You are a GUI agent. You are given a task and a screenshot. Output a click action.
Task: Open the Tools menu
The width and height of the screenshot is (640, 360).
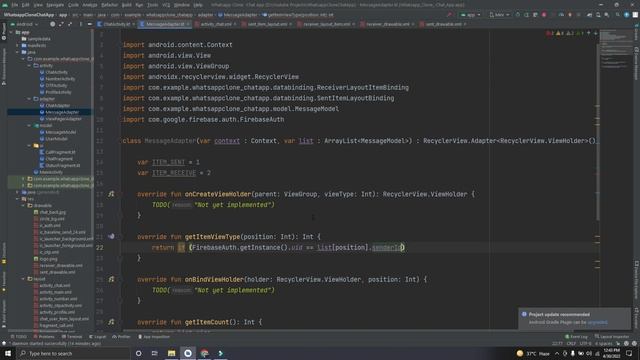(152, 5)
